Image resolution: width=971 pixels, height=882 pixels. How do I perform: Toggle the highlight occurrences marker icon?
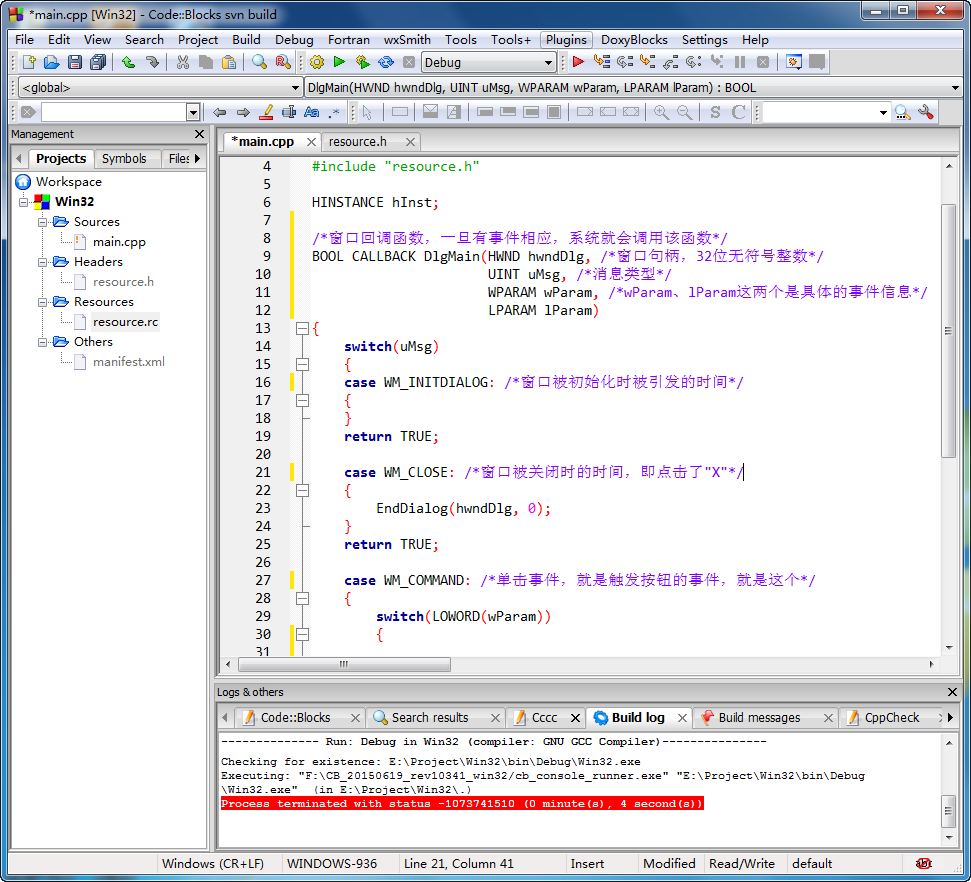[266, 112]
